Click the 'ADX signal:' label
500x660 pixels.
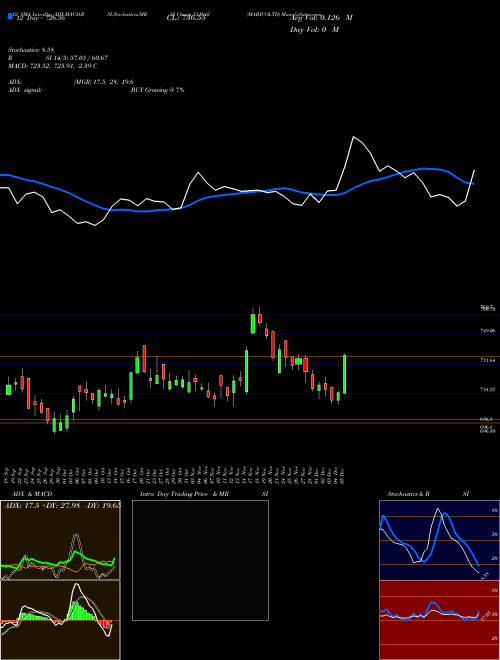point(25,90)
